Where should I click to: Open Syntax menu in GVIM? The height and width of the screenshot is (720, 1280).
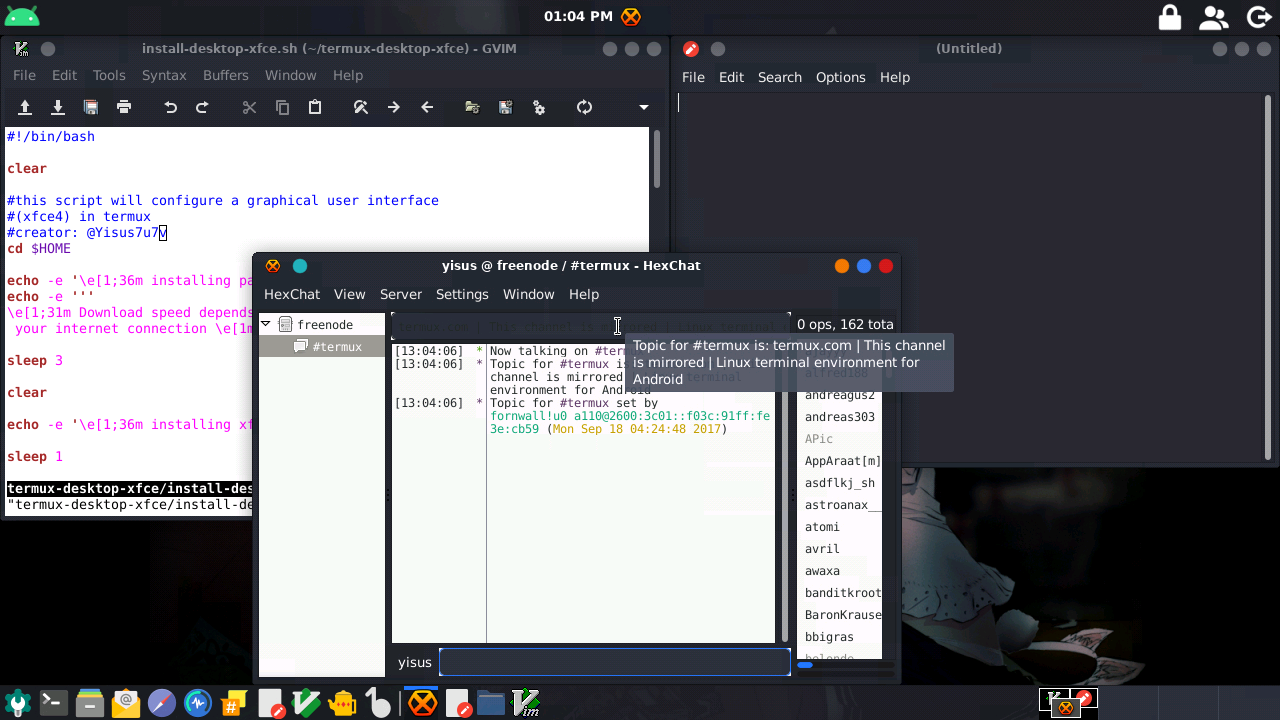tap(164, 75)
